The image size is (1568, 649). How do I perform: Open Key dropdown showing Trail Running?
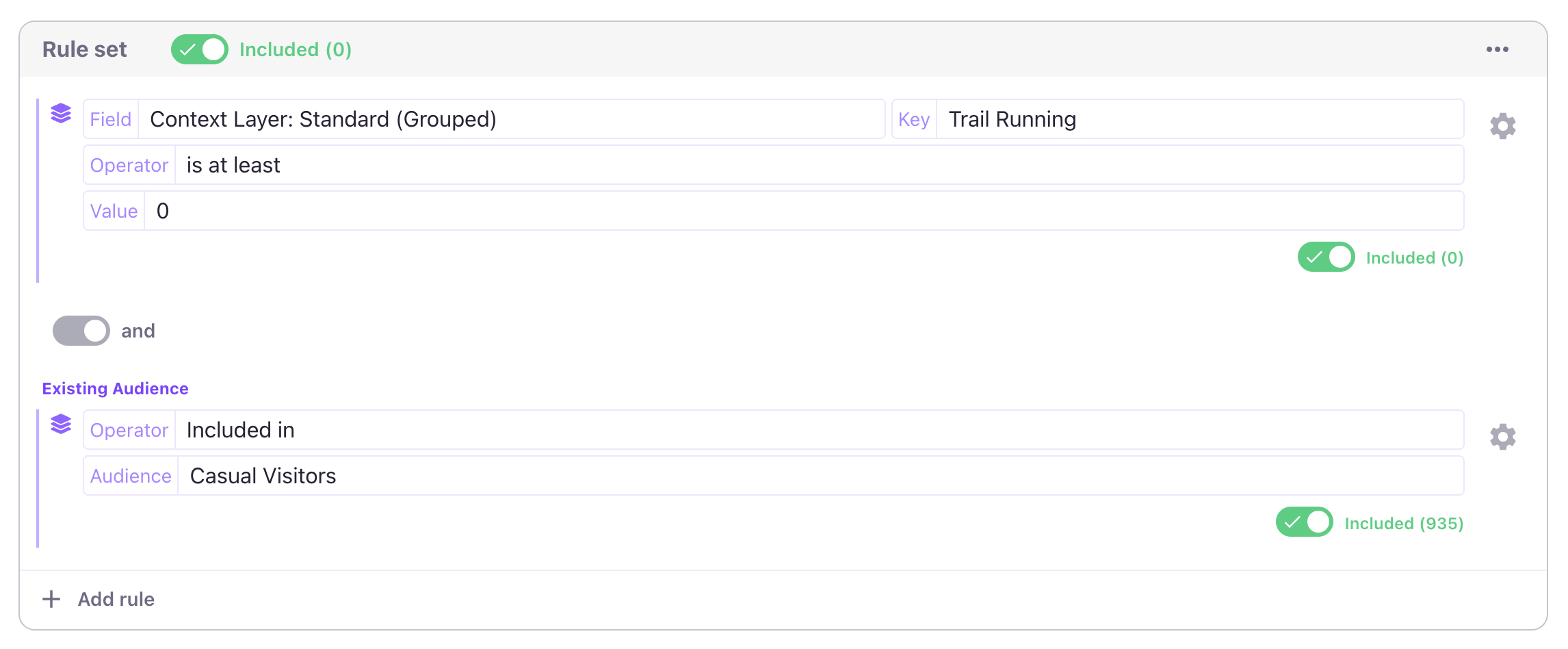[1177, 119]
